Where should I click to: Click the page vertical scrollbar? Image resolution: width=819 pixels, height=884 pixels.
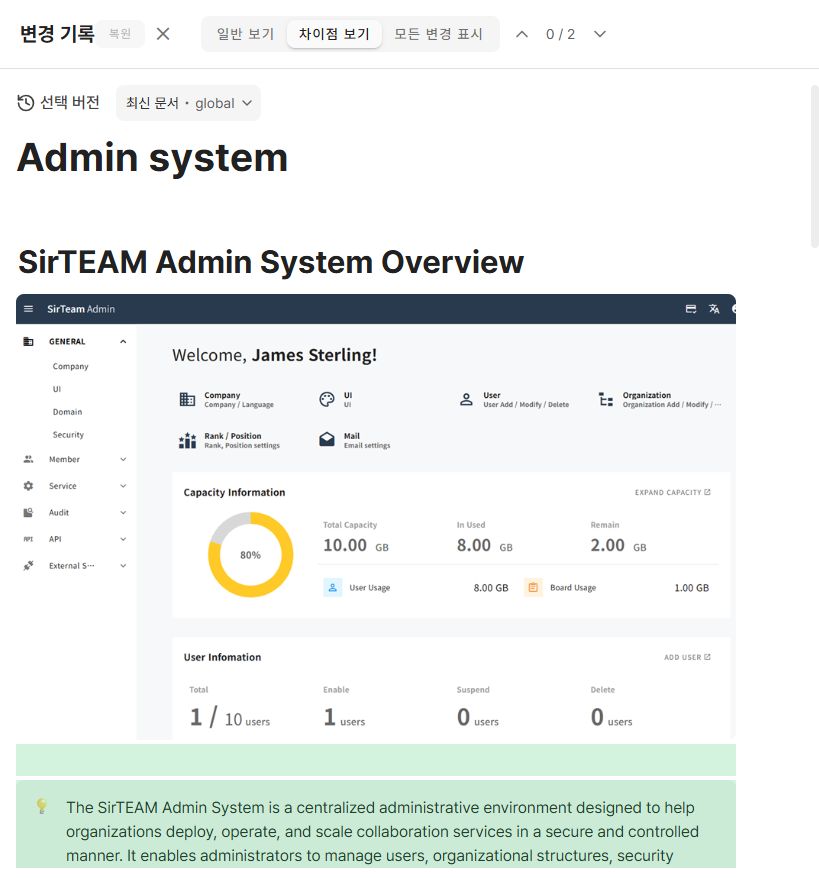tap(814, 166)
